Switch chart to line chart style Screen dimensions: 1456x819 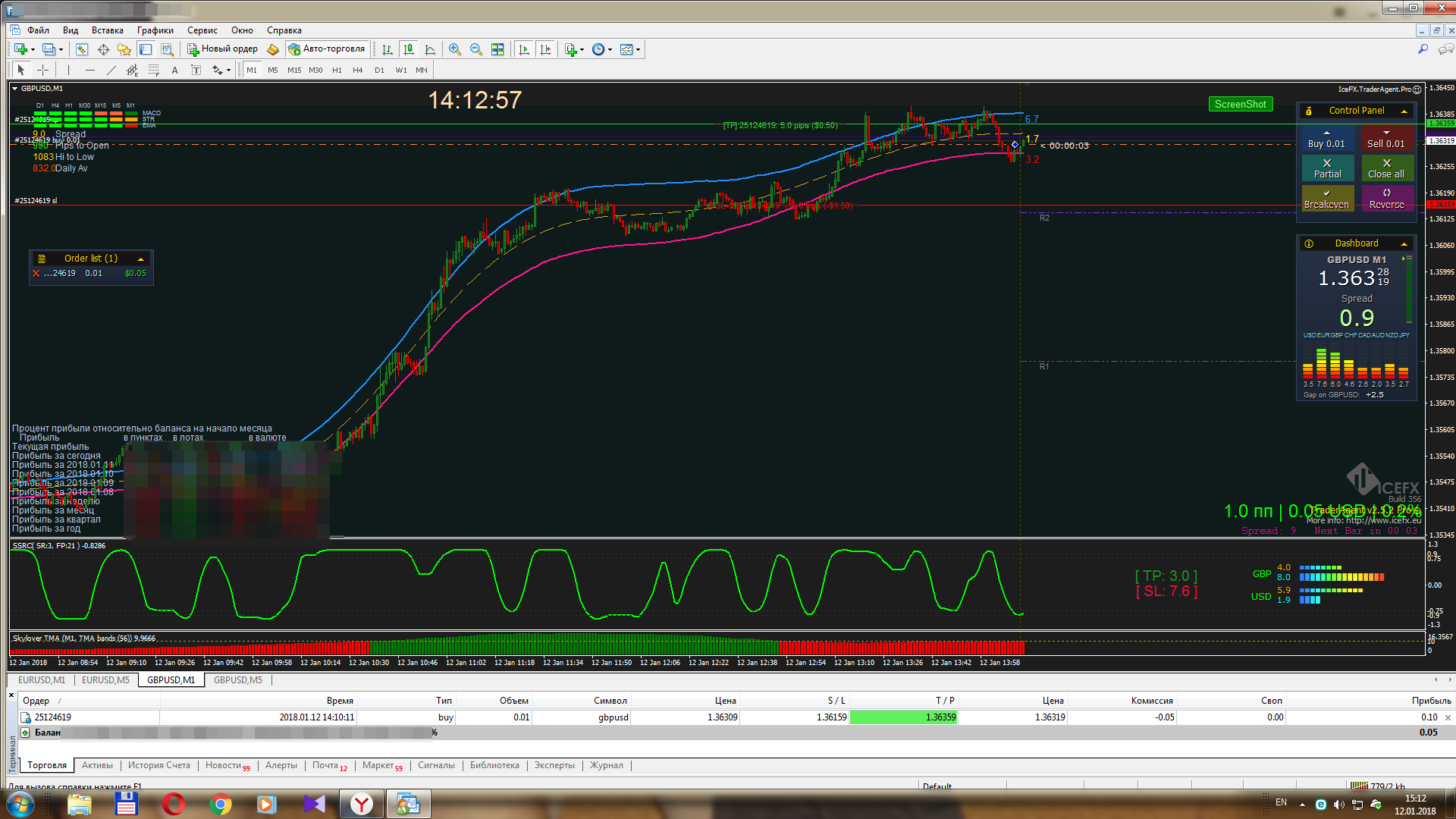[430, 49]
